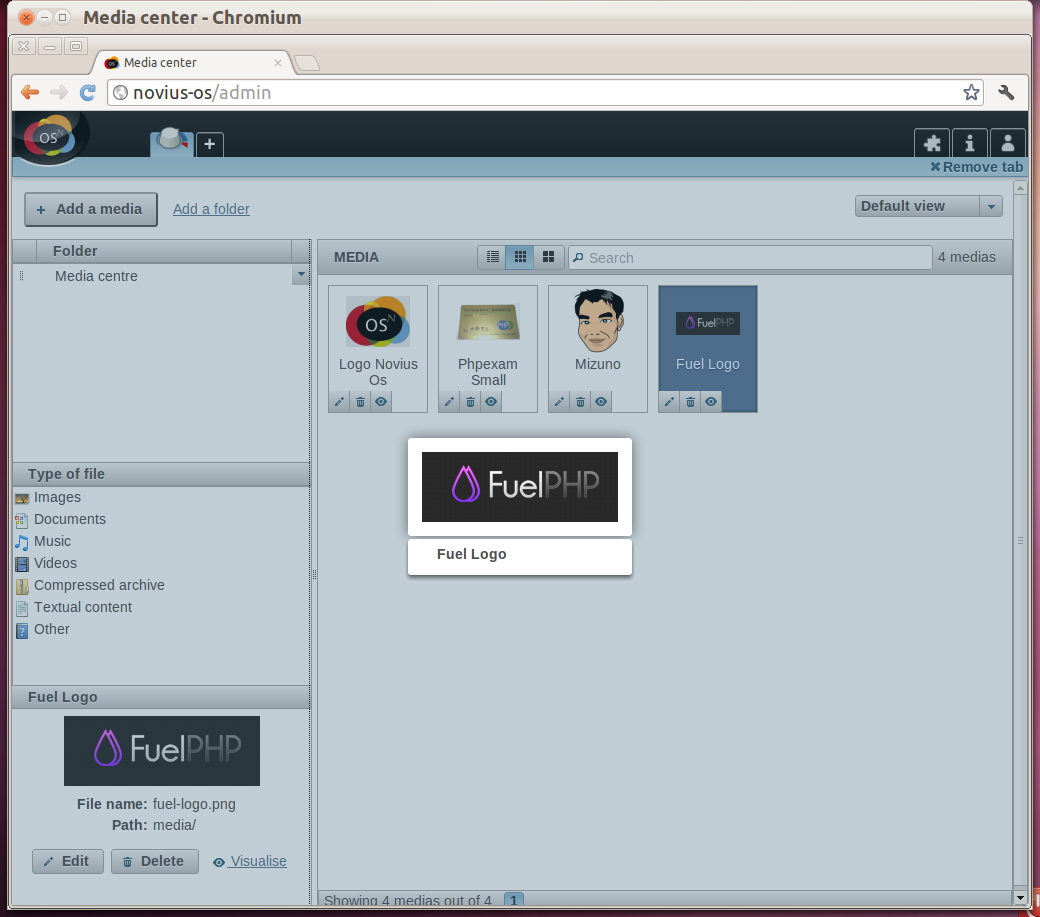Reload the page in Chromium
This screenshot has width=1040, height=917.
[88, 92]
